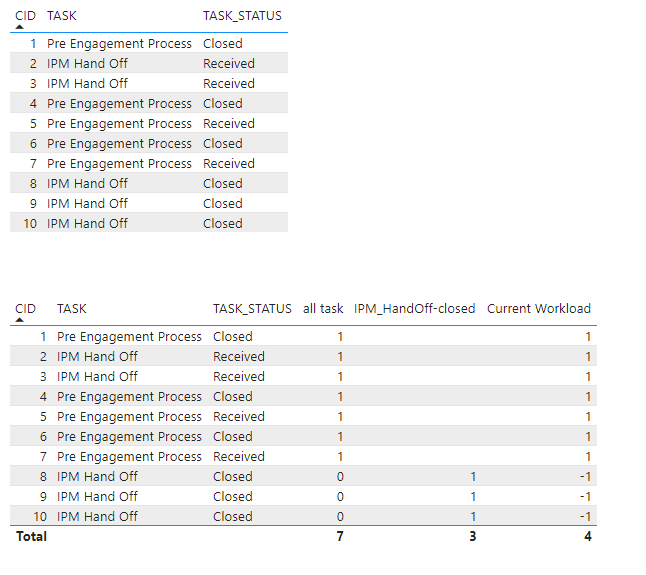Click Current Workload -1 in row 9
This screenshot has height=575, width=646.
pos(585,496)
